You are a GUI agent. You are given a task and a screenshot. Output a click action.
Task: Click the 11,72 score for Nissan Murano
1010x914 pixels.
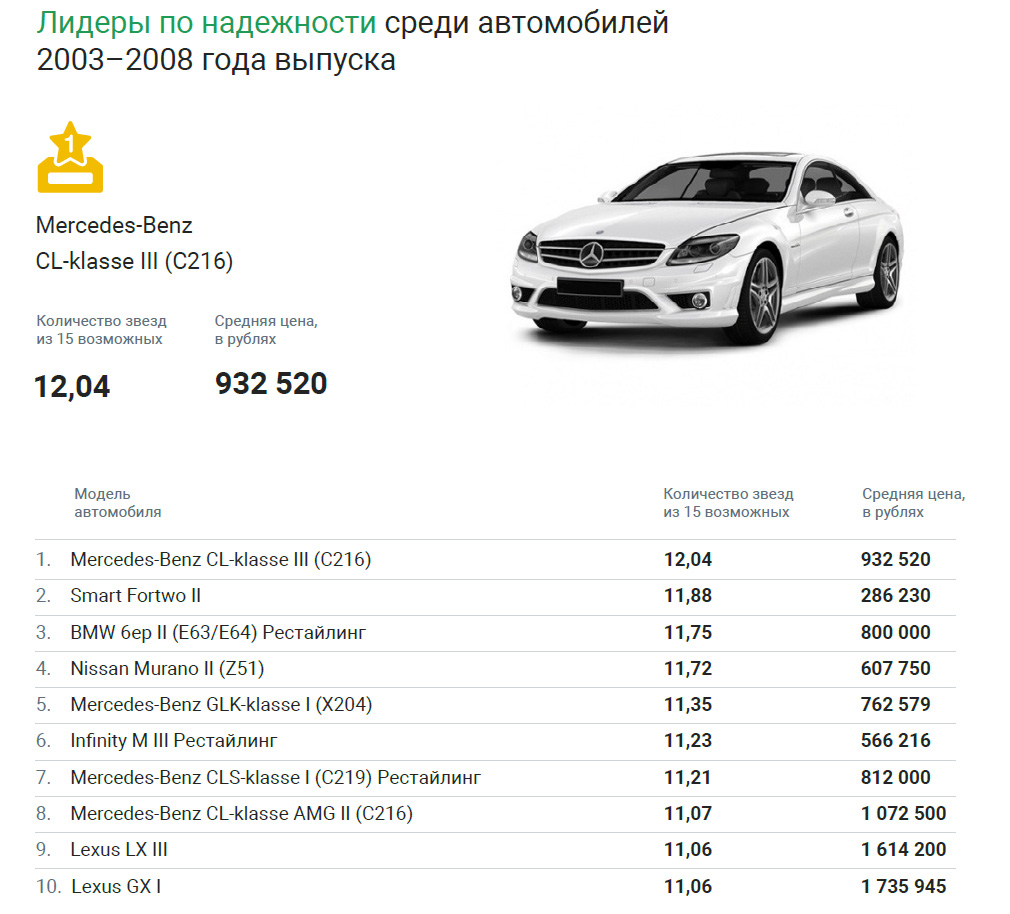[688, 669]
